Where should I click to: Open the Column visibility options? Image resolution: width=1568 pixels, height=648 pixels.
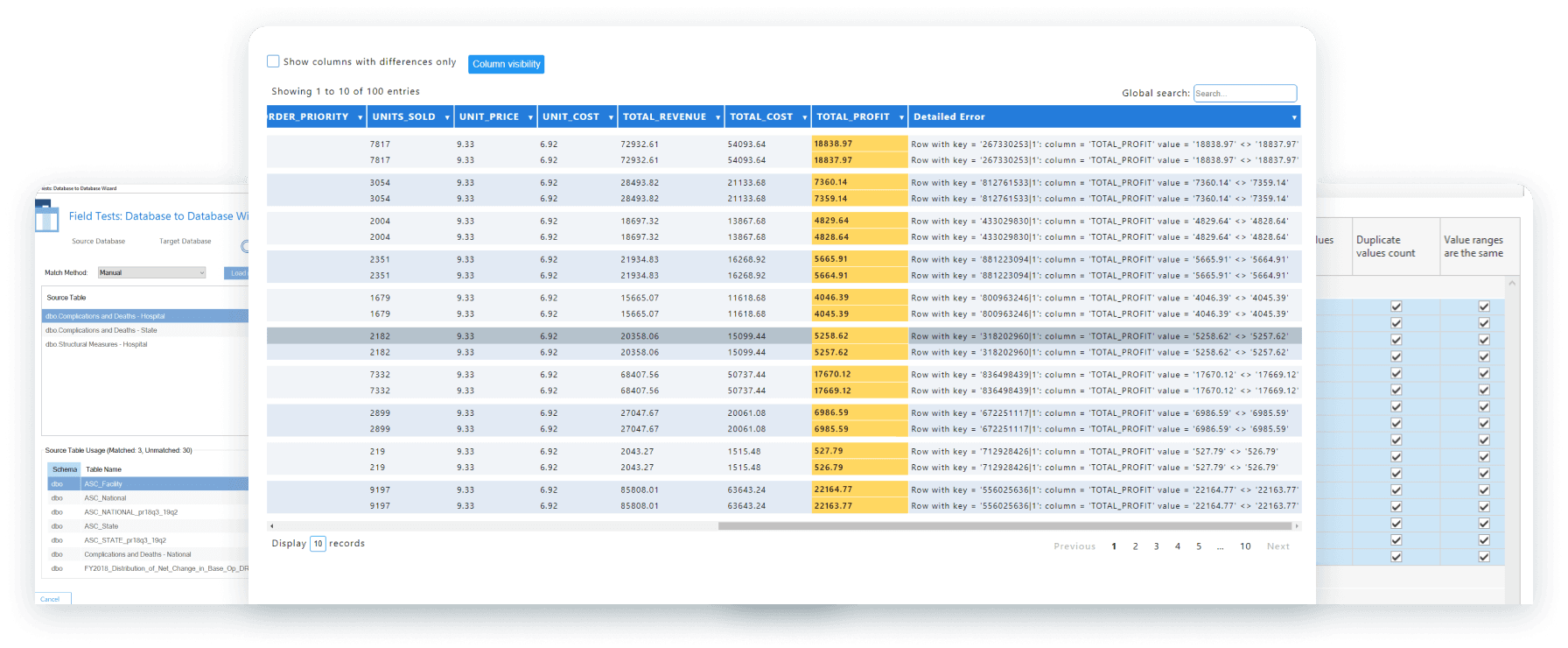point(507,64)
